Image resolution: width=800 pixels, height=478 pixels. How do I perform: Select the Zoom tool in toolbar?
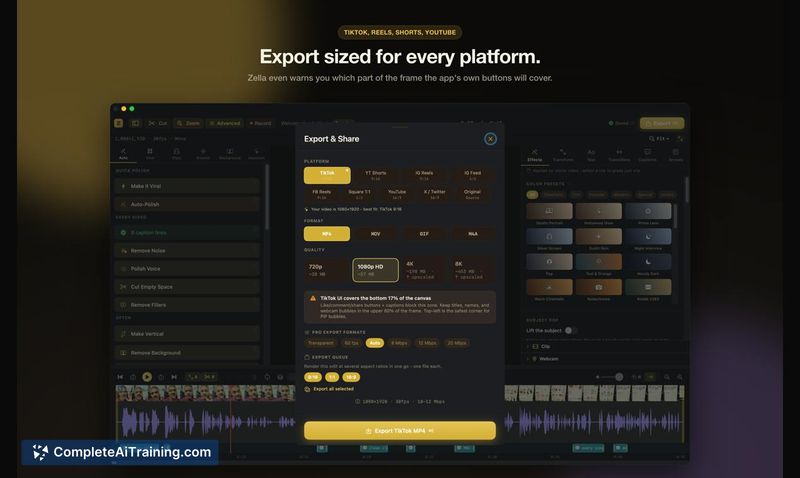[x=188, y=123]
